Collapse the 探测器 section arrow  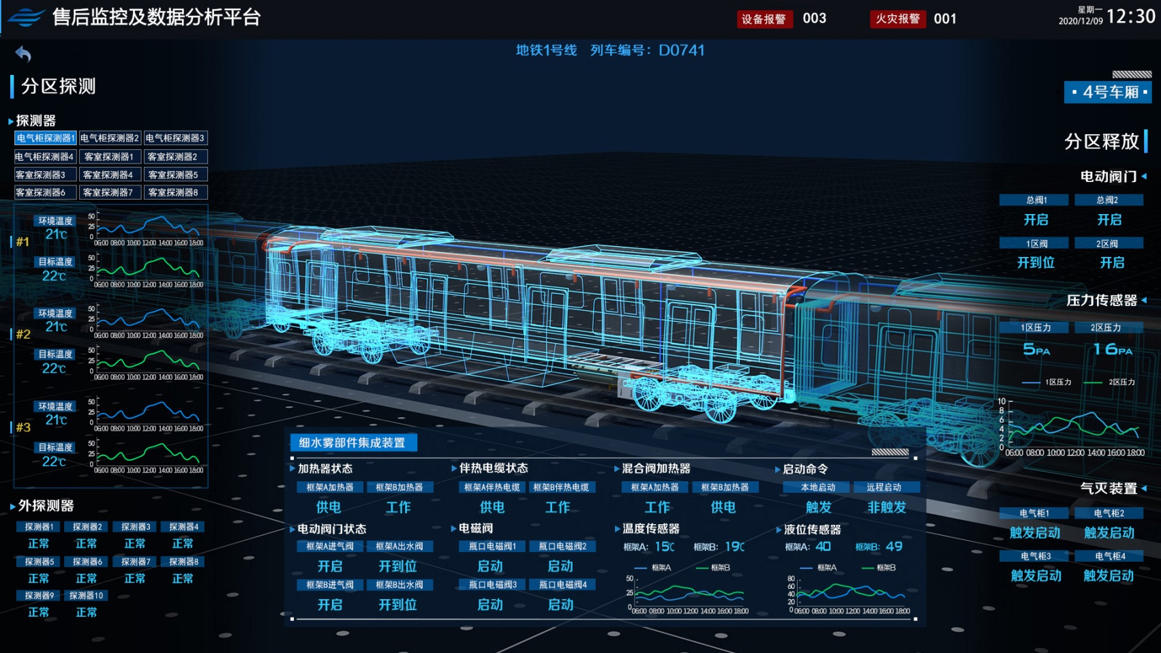tap(11, 121)
